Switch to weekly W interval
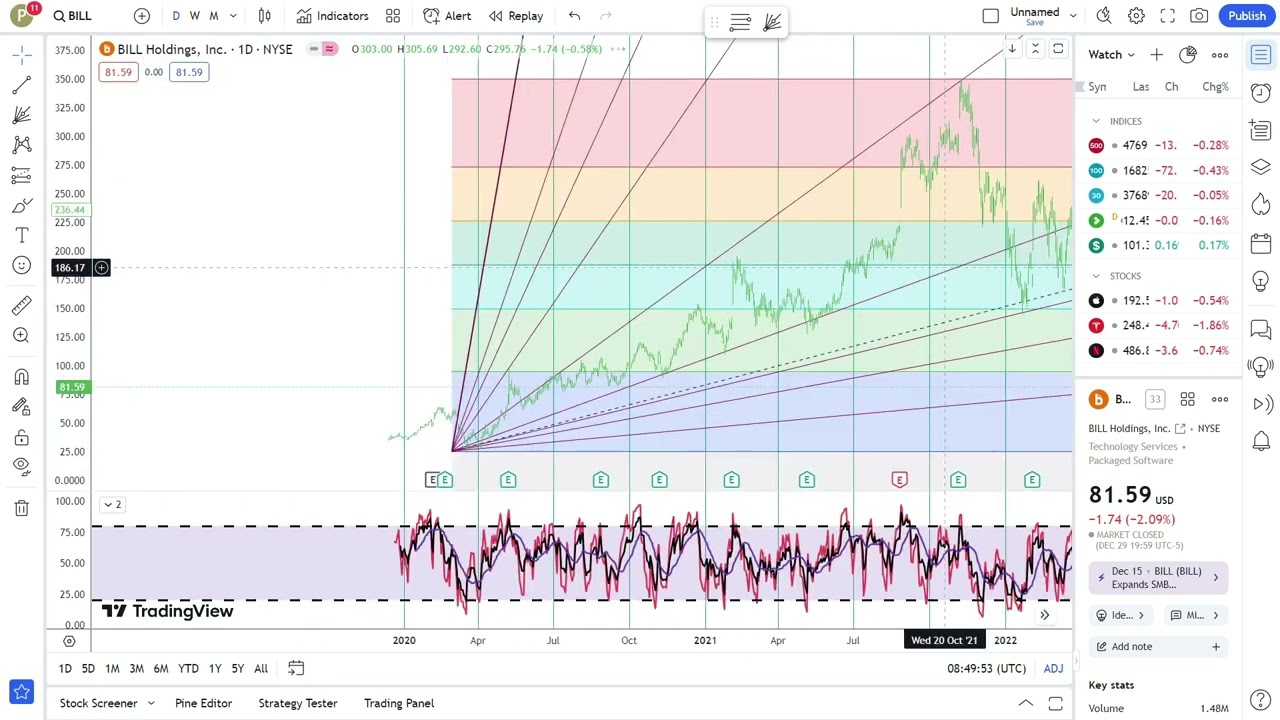The width and height of the screenshot is (1280, 720). [x=195, y=16]
